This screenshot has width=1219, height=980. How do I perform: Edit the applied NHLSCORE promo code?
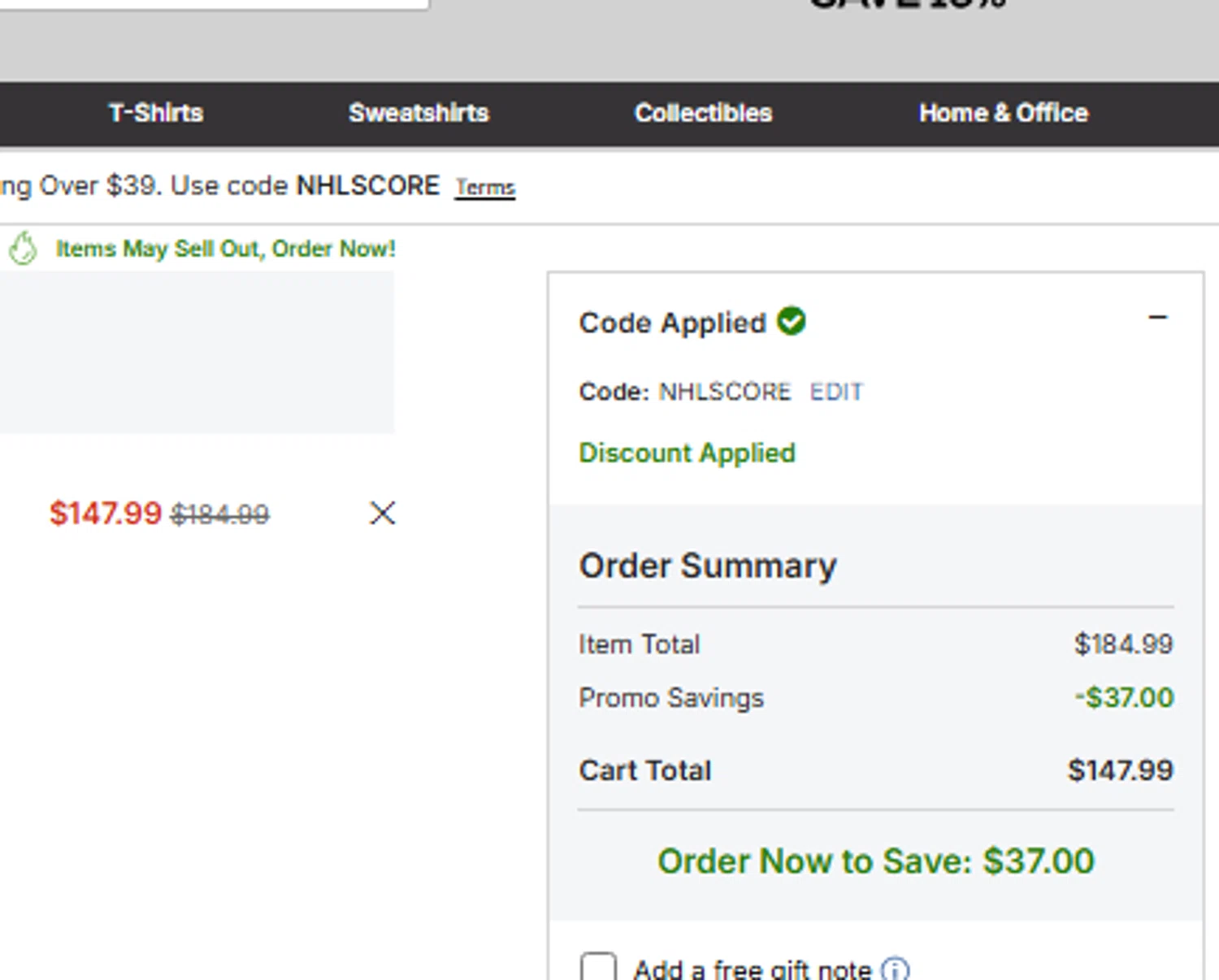pos(835,392)
